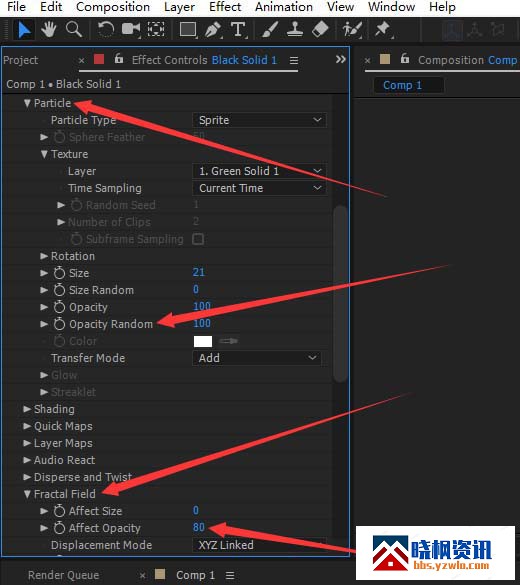Enable the Size property stopwatch
520x585 pixels.
coord(59,273)
